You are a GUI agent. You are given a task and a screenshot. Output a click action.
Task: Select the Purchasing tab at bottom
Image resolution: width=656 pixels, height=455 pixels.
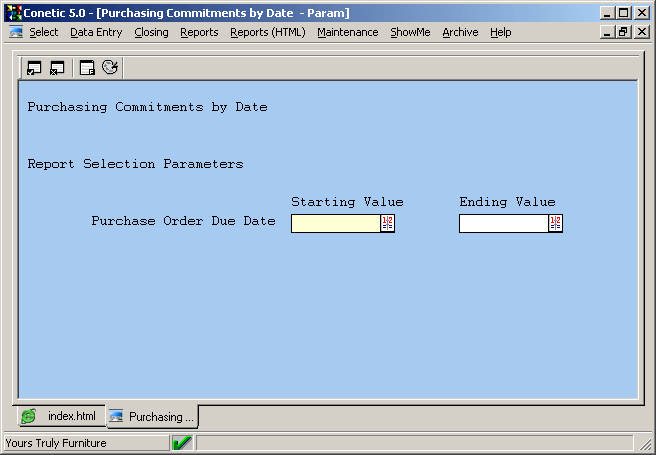(x=152, y=416)
